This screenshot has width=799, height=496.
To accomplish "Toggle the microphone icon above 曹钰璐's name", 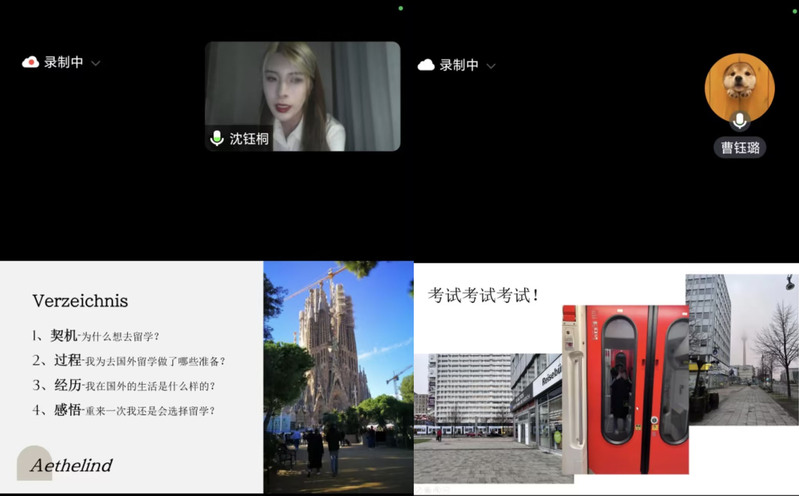I will tap(740, 120).
